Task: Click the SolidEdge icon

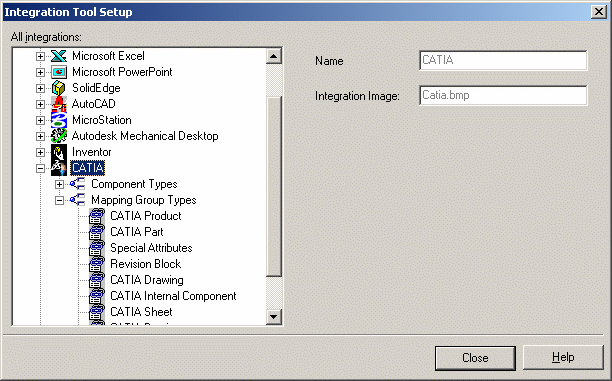Action: point(59,88)
